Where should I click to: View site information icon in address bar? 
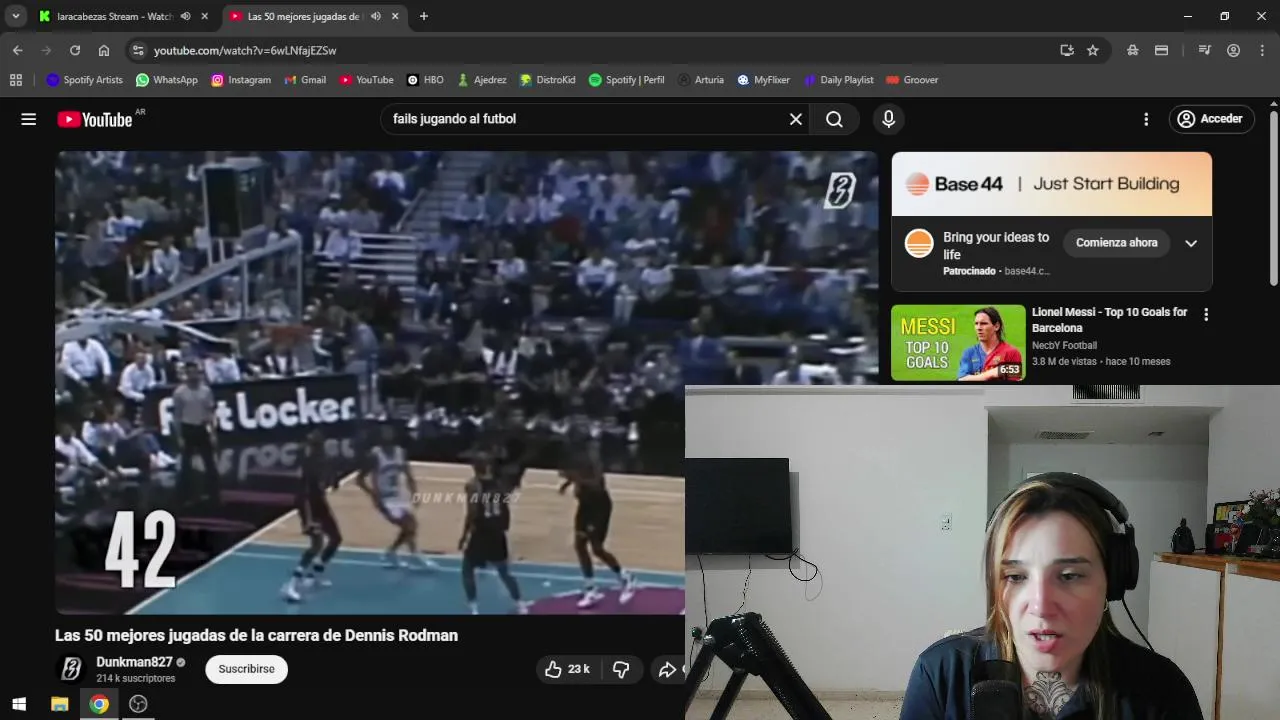pos(138,50)
